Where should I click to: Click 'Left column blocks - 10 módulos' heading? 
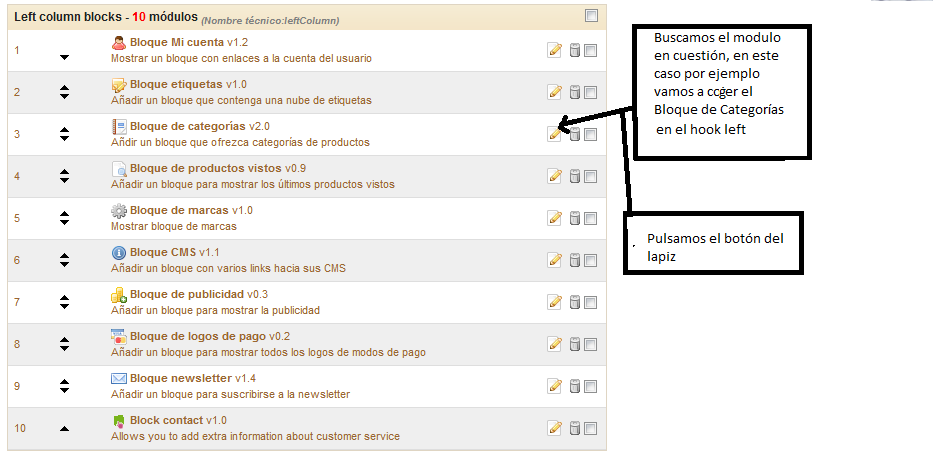(106, 17)
